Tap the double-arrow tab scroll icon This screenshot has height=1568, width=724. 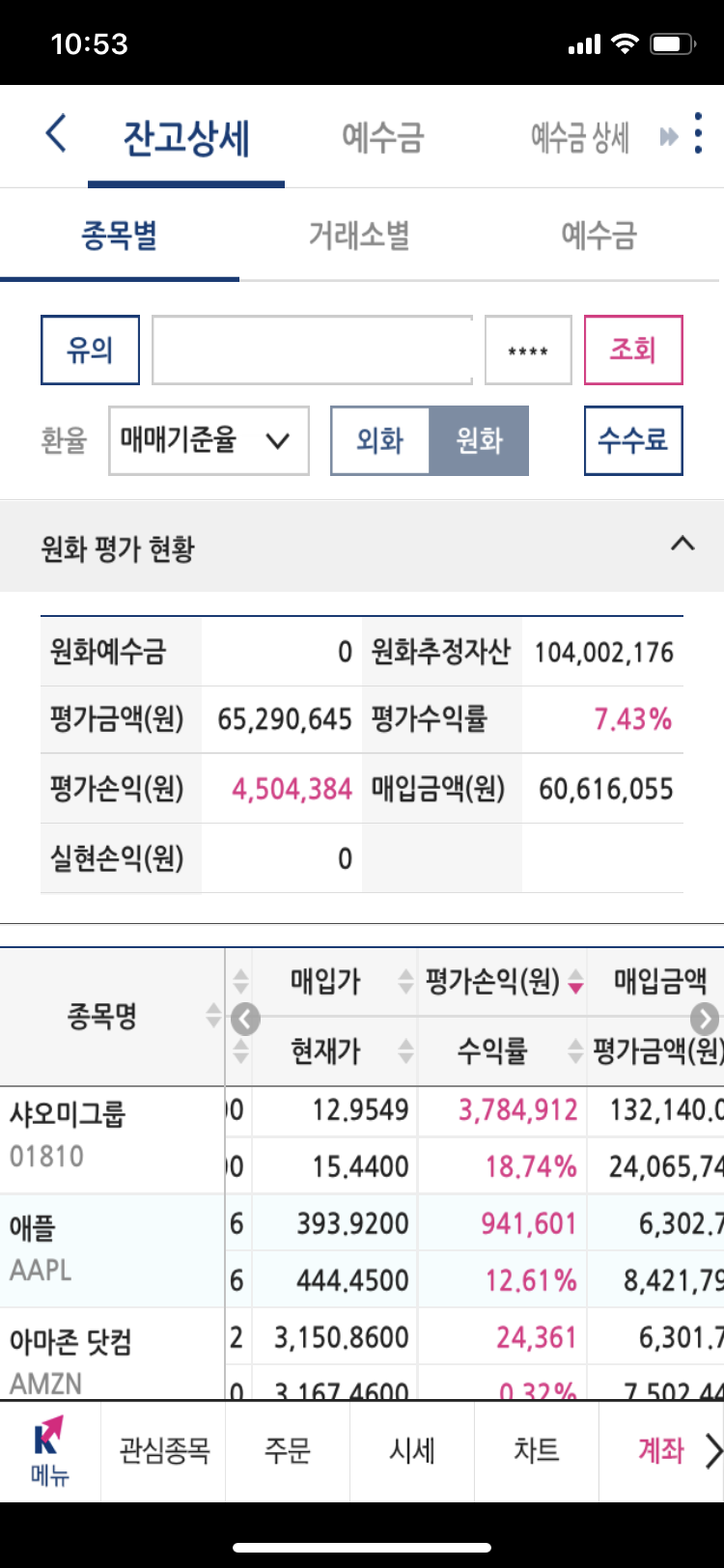click(x=668, y=137)
